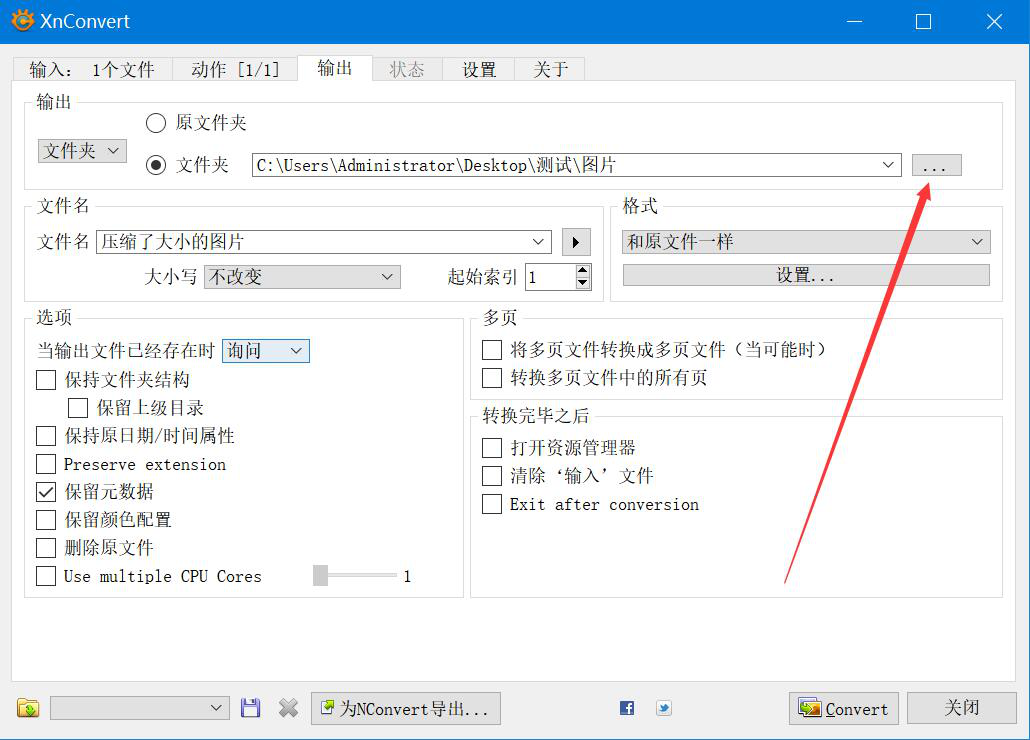The width and height of the screenshot is (1030, 740).
Task: Click the 关闭 button
Action: coord(962,708)
